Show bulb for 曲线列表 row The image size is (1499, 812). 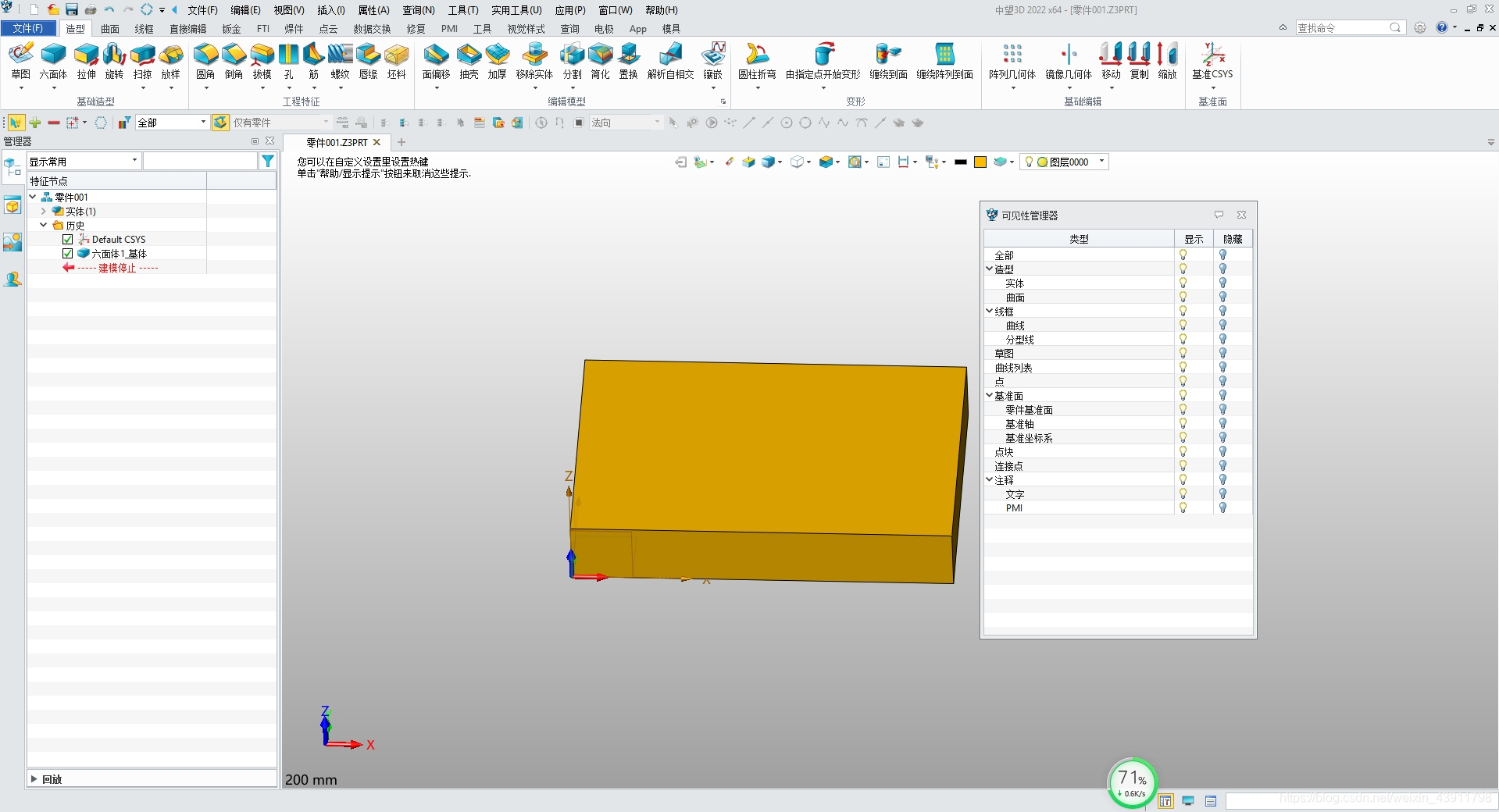[x=1183, y=368]
